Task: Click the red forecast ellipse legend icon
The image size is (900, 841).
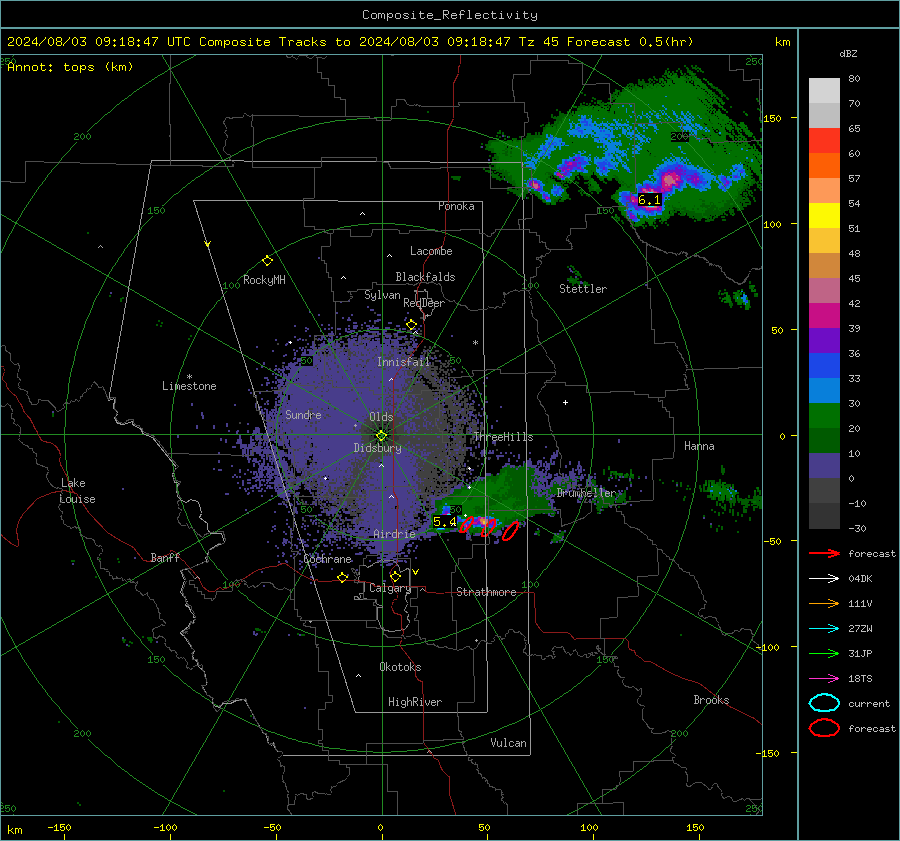Action: tap(824, 728)
